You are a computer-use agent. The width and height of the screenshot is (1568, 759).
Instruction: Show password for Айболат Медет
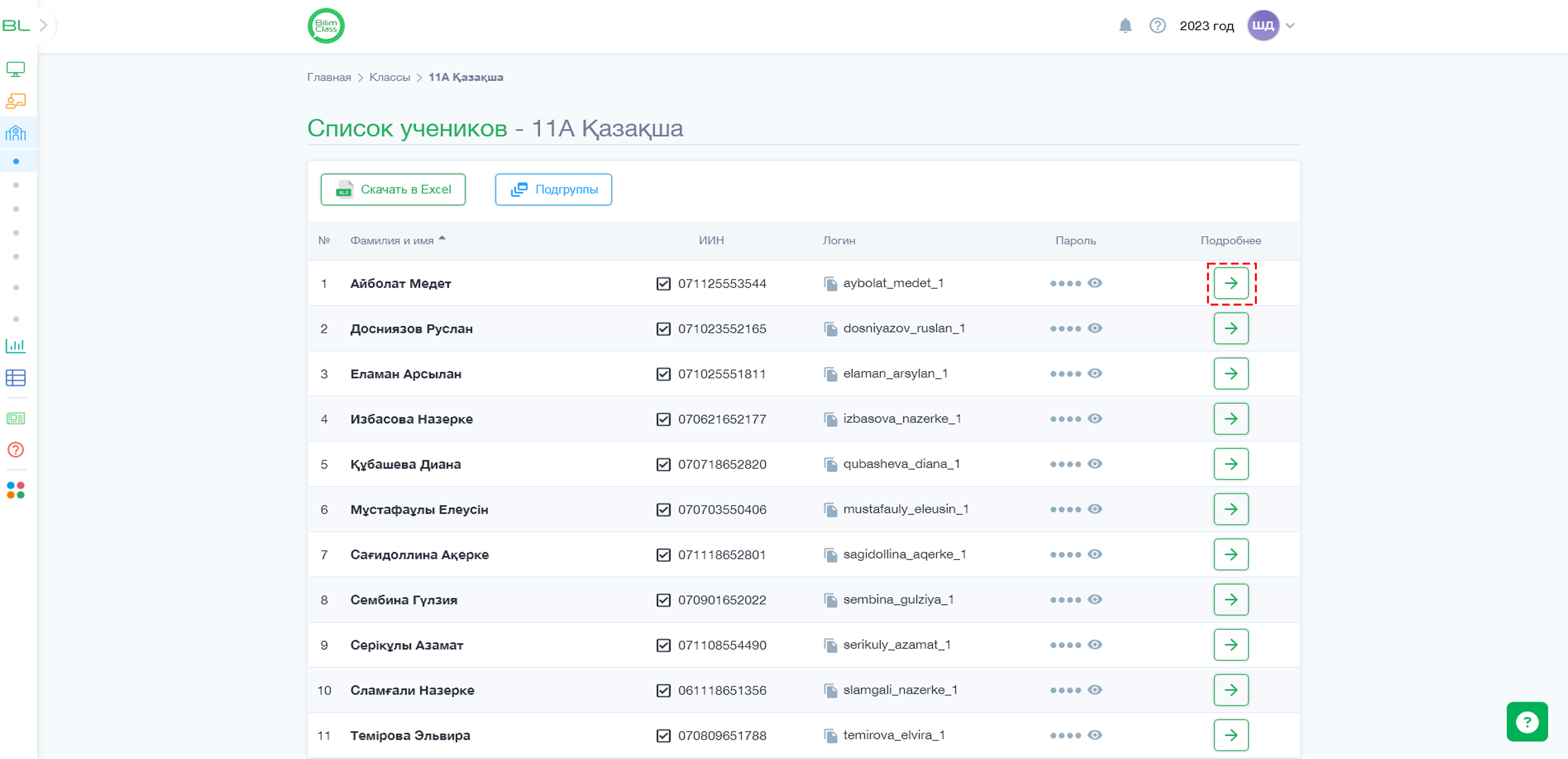point(1094,283)
